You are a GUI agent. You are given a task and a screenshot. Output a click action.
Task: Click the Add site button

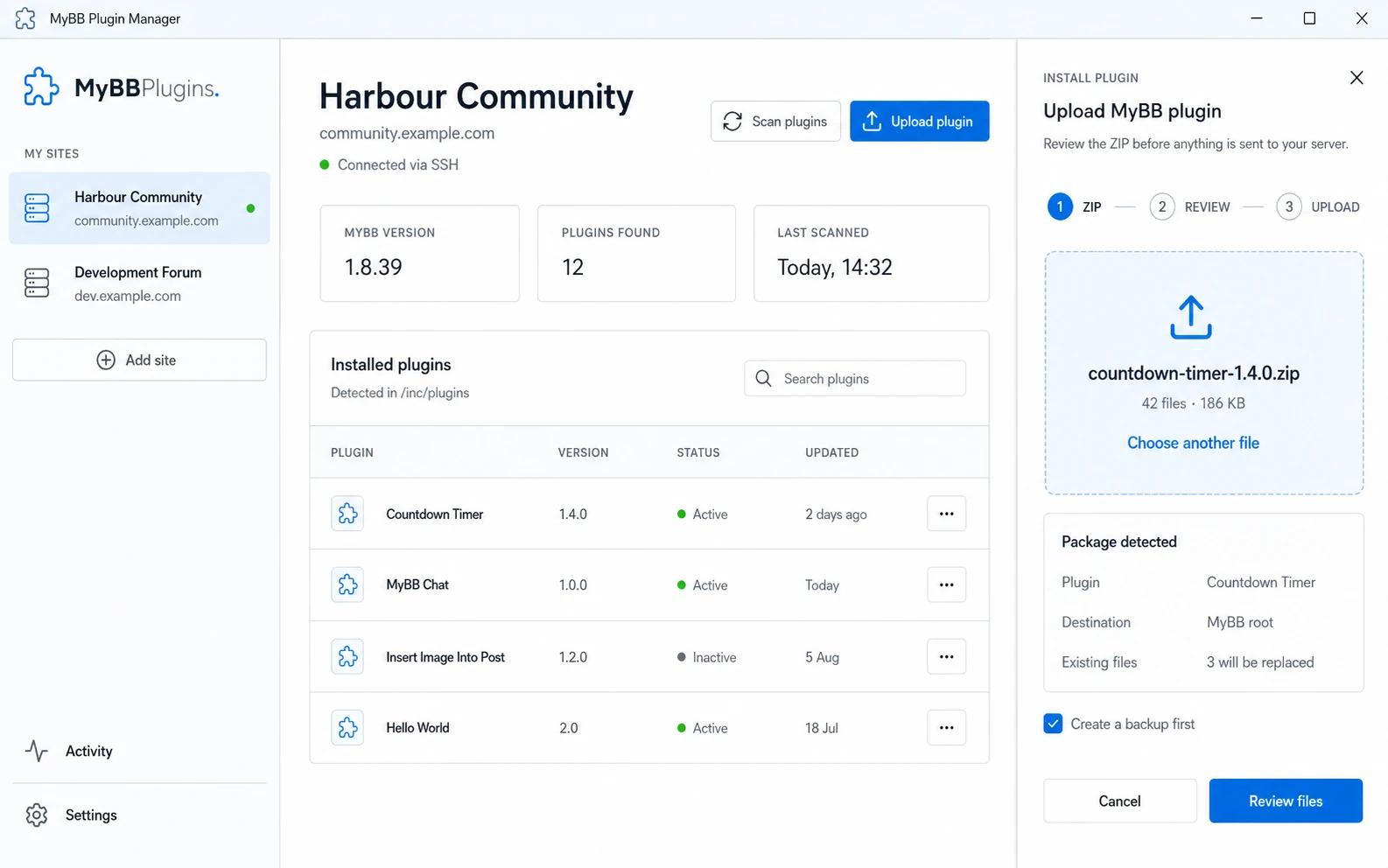pos(139,360)
